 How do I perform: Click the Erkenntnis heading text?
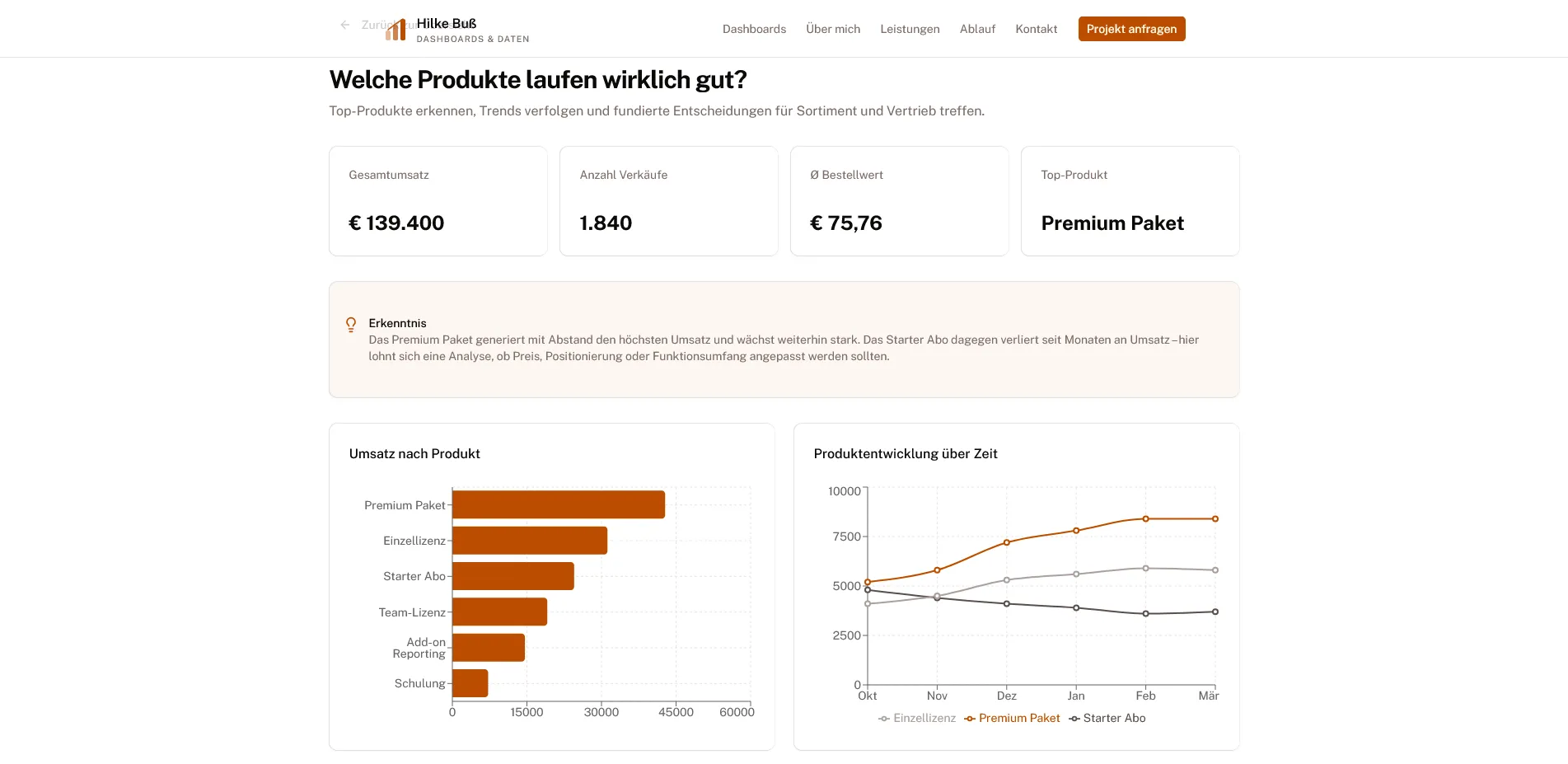tap(397, 323)
